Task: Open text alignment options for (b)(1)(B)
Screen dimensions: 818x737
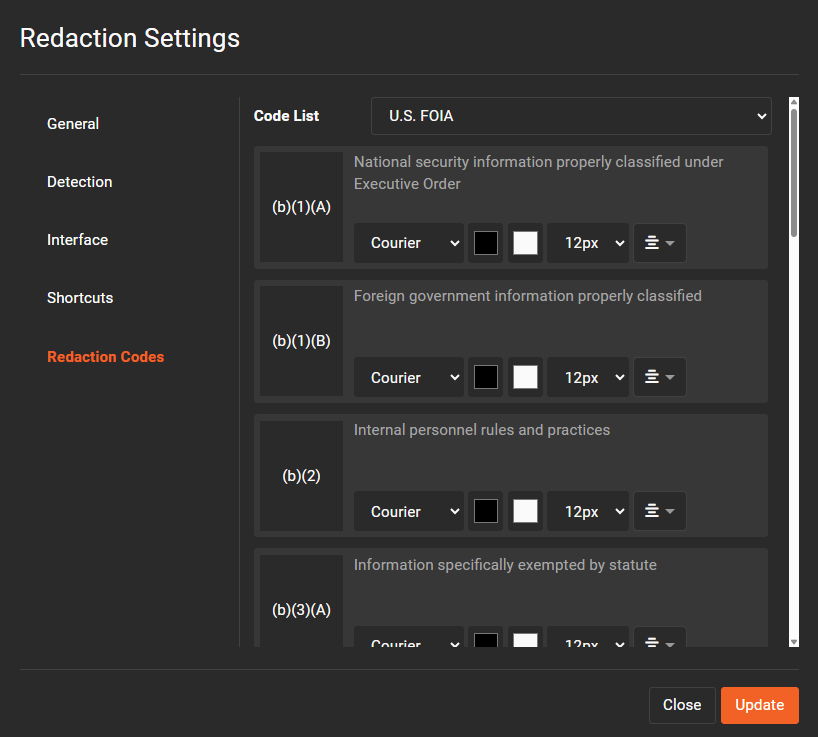Action: click(660, 377)
